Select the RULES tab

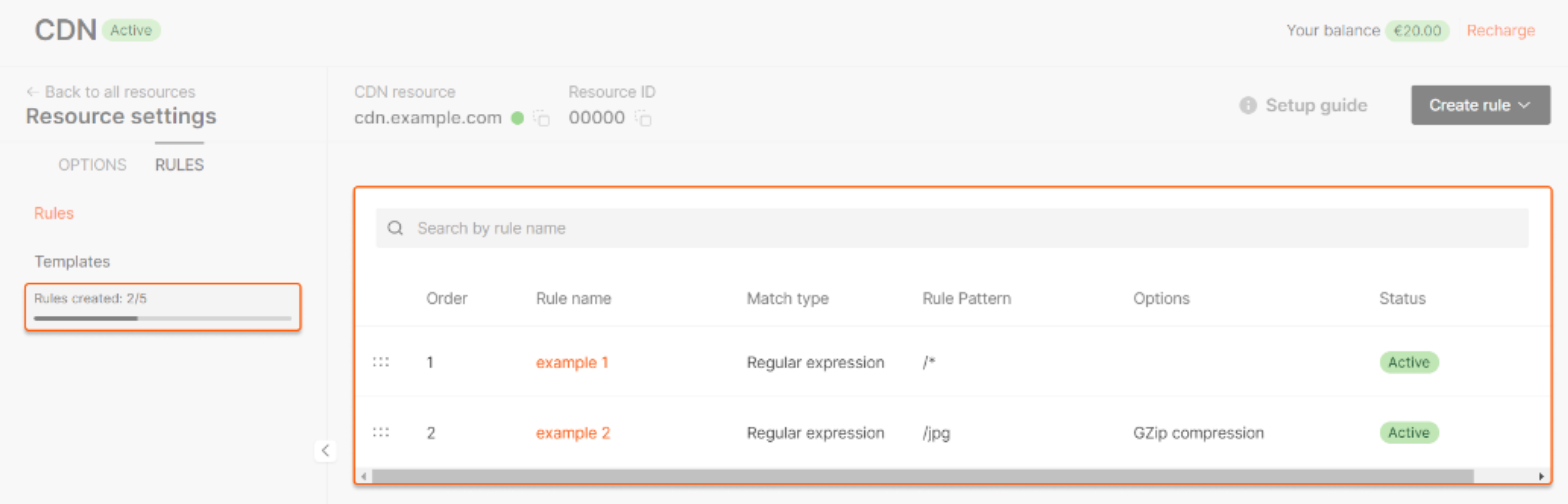(179, 165)
